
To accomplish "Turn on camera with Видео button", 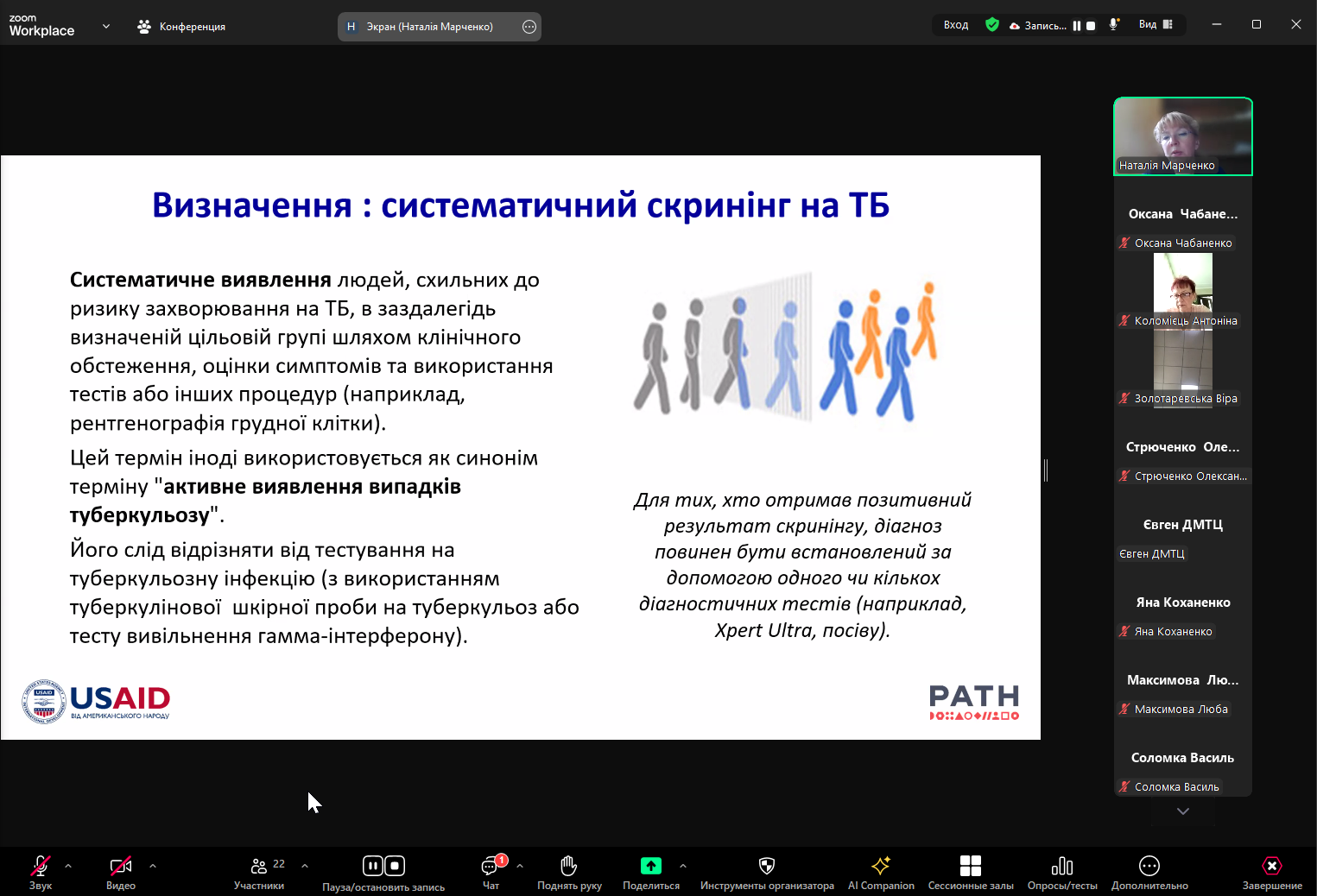I will pyautogui.click(x=120, y=867).
